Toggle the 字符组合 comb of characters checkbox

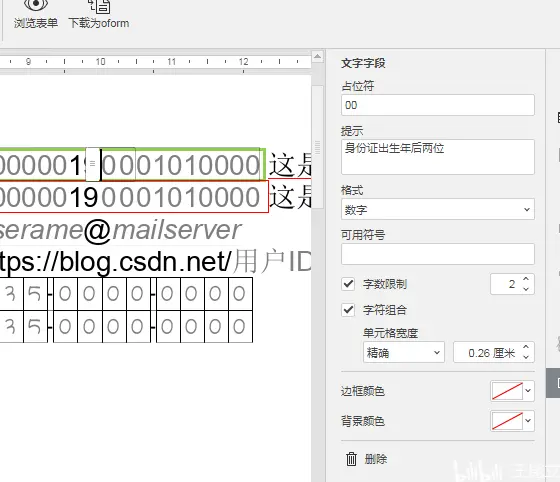pos(348,310)
